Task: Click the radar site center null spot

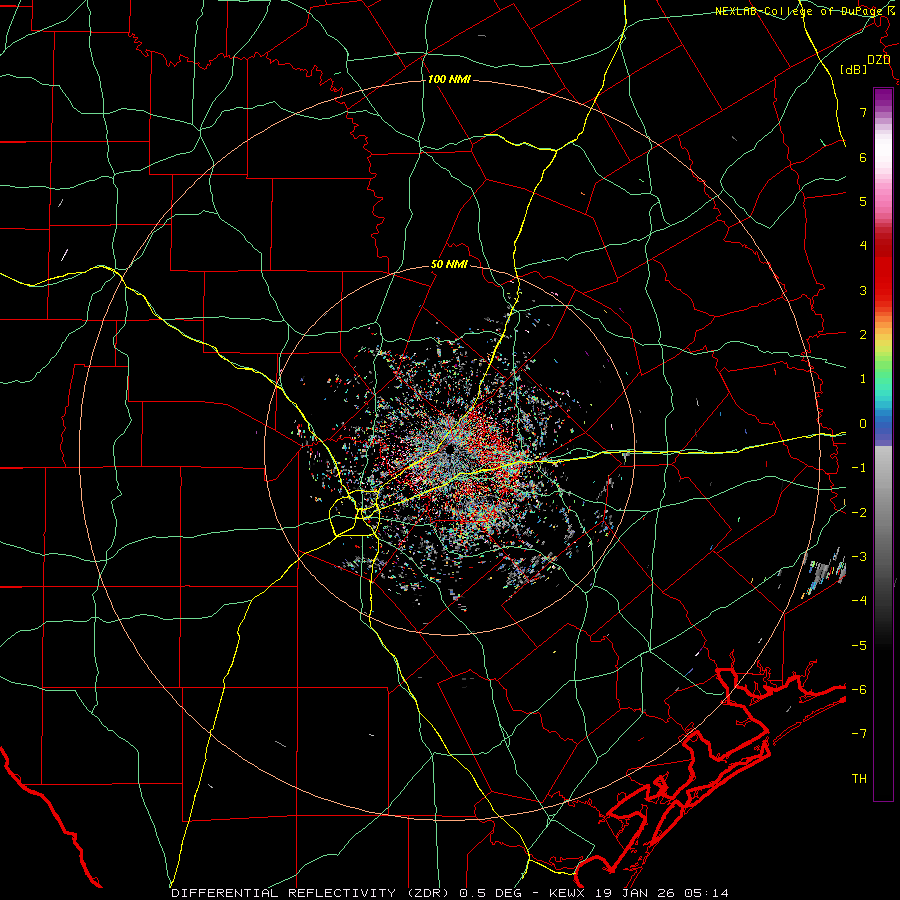Action: pyautogui.click(x=449, y=449)
